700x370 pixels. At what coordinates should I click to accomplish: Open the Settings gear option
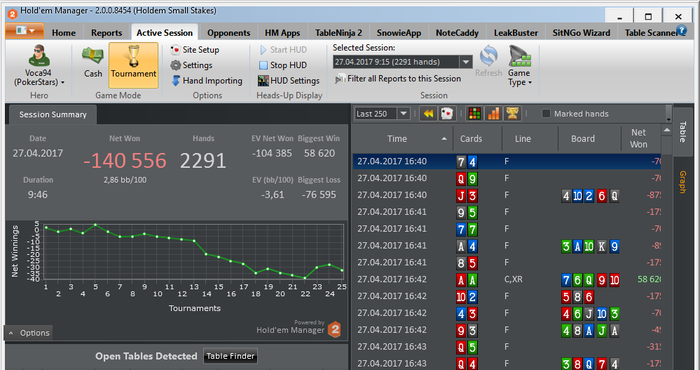[x=191, y=65]
